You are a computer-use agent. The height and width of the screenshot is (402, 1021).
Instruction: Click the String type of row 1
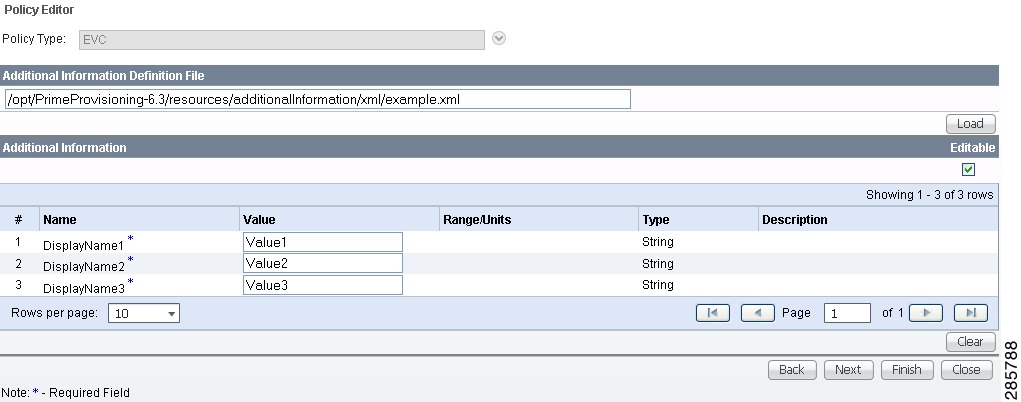[x=658, y=242]
